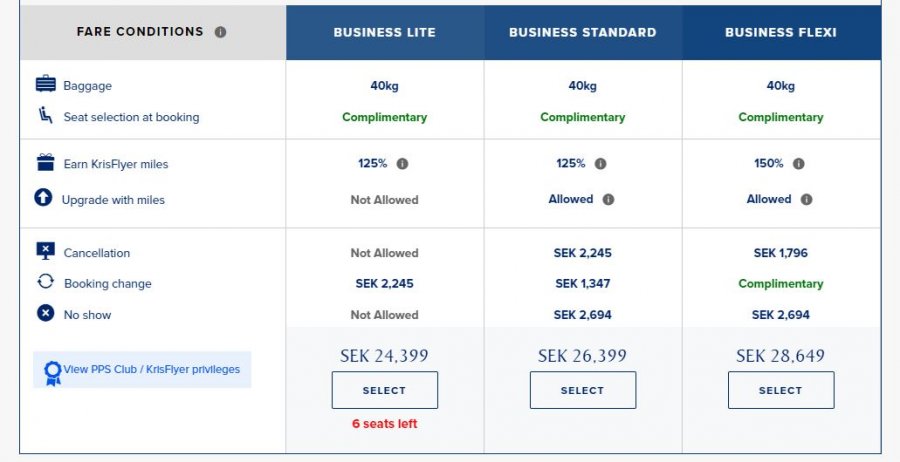The height and width of the screenshot is (462, 900).
Task: Select the Business Flexi fare
Action: point(780,390)
